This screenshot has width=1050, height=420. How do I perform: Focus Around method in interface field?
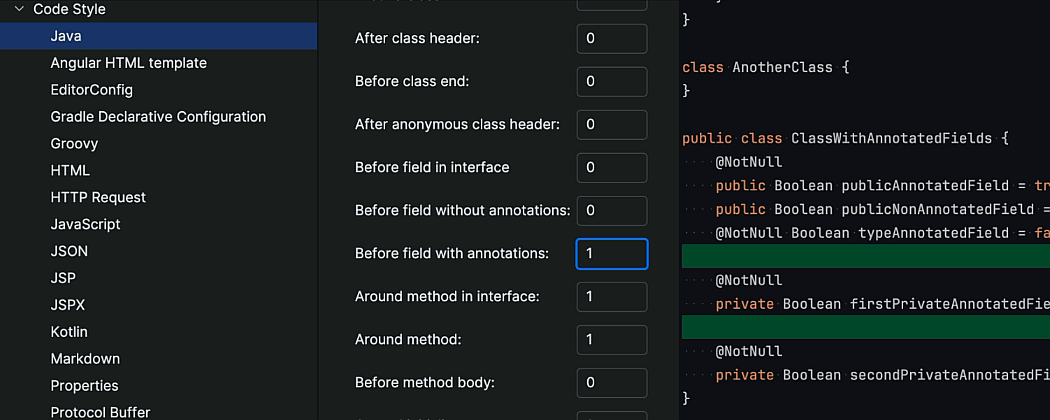click(x=611, y=297)
